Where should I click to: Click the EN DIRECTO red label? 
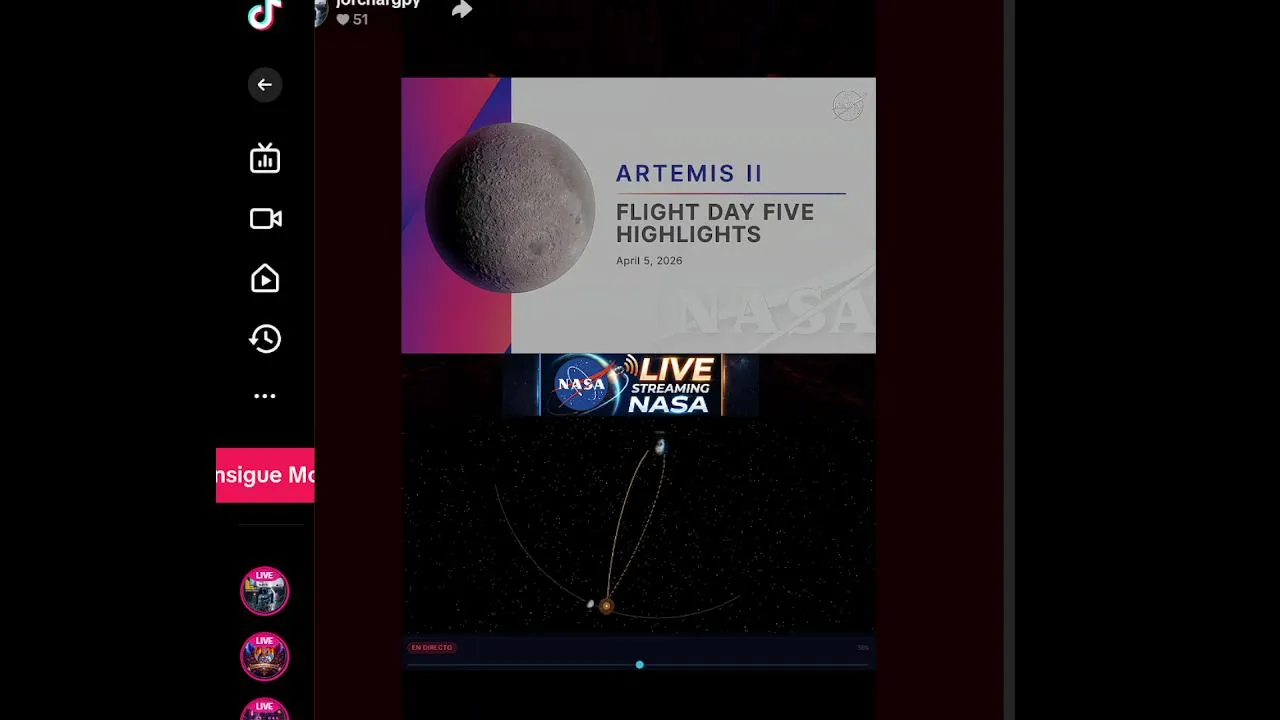tap(432, 648)
